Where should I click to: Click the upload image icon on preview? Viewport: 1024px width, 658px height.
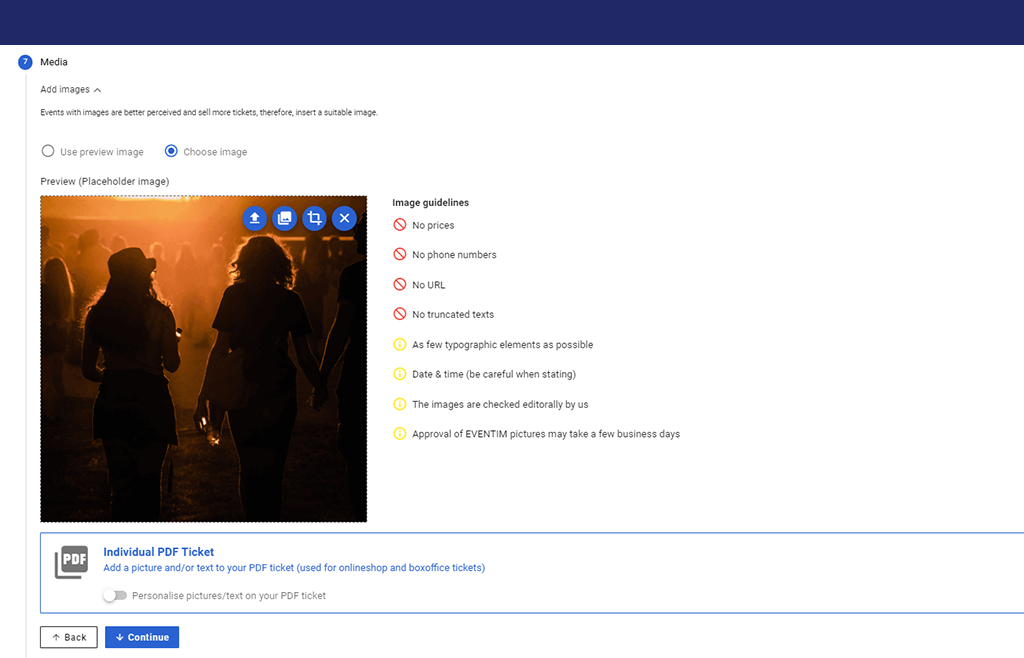255,218
